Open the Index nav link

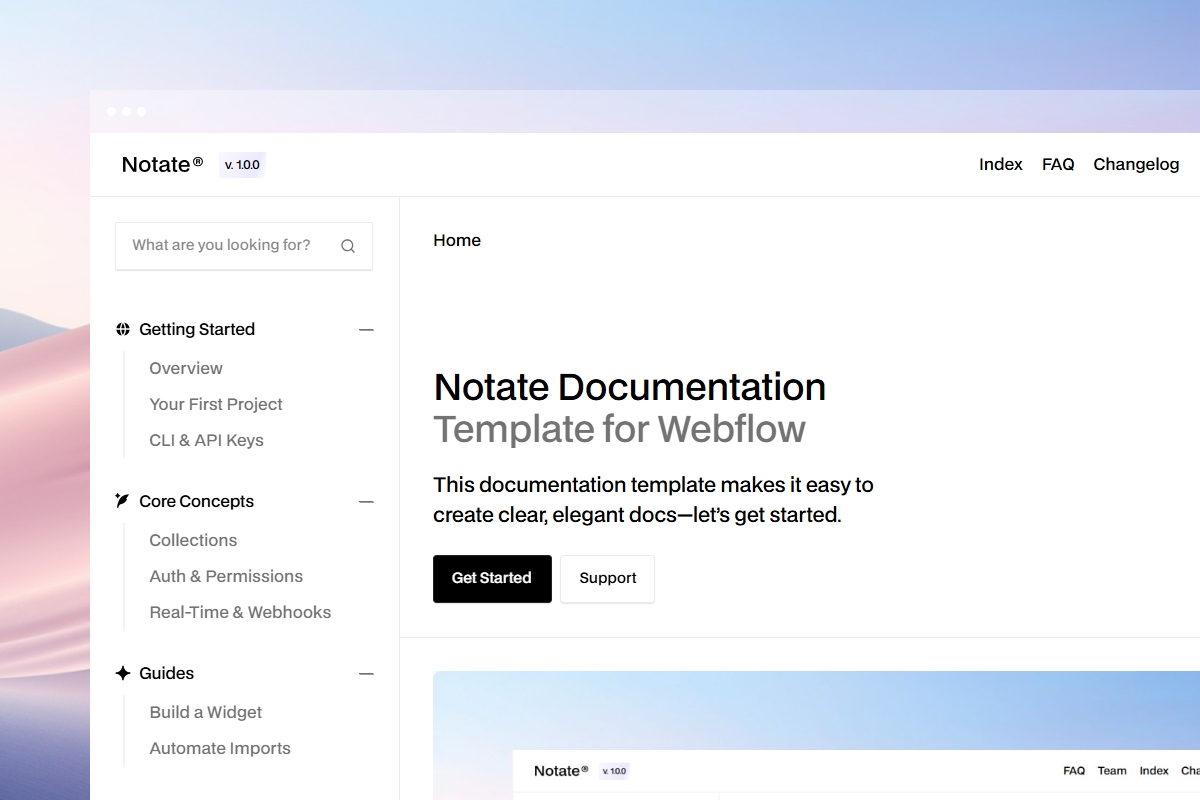[x=1001, y=164]
